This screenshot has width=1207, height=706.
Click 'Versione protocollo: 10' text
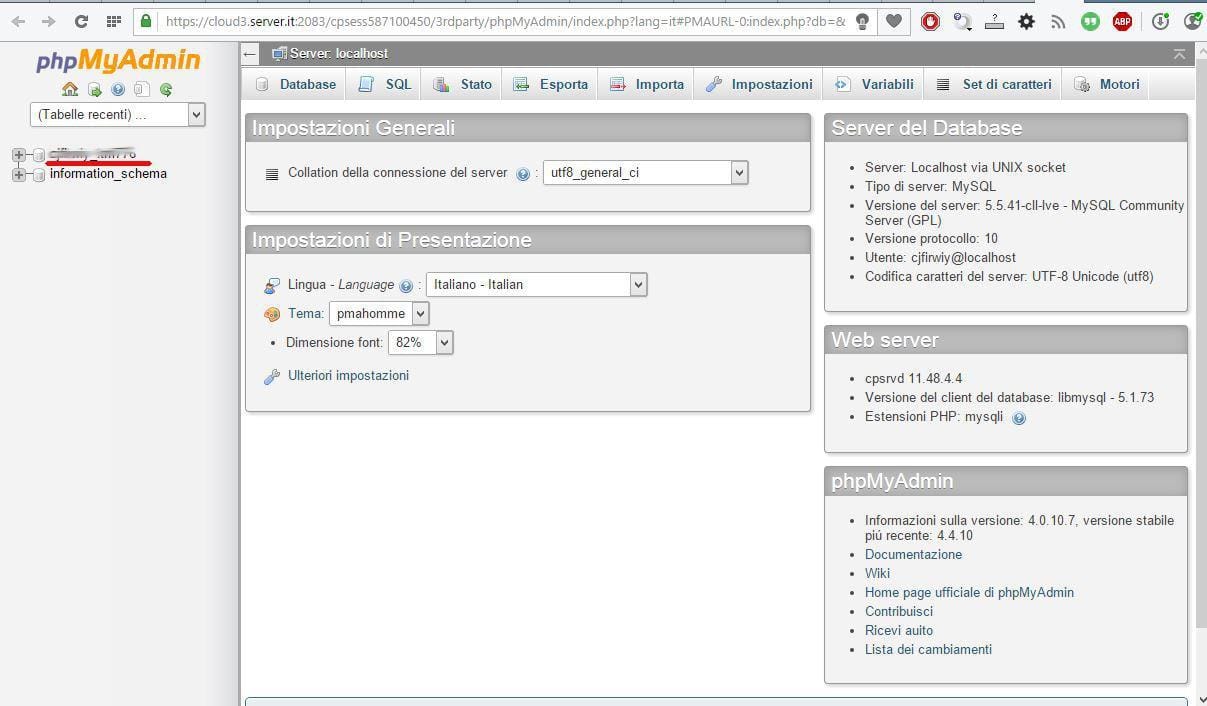coord(931,239)
